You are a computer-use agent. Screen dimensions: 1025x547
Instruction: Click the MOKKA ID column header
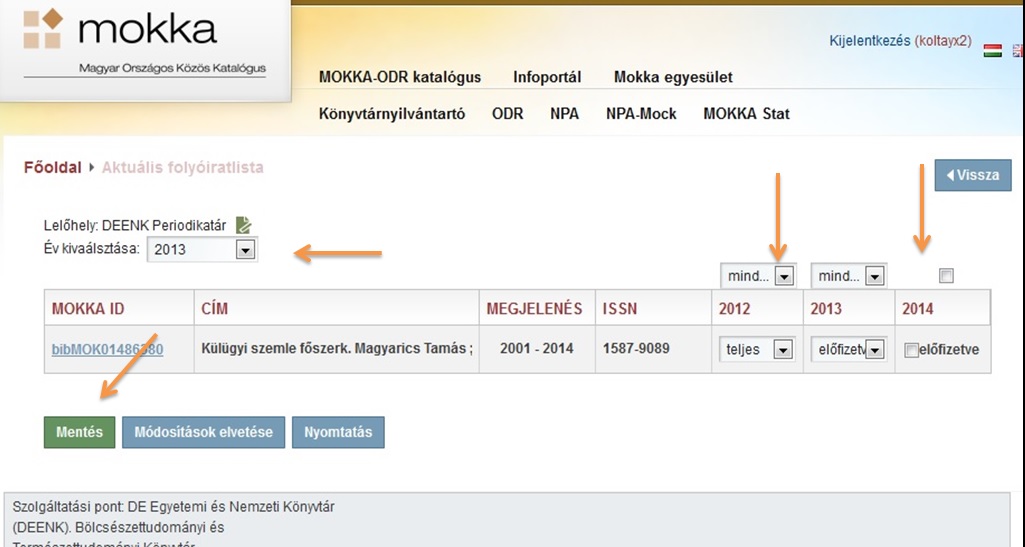tap(119, 308)
